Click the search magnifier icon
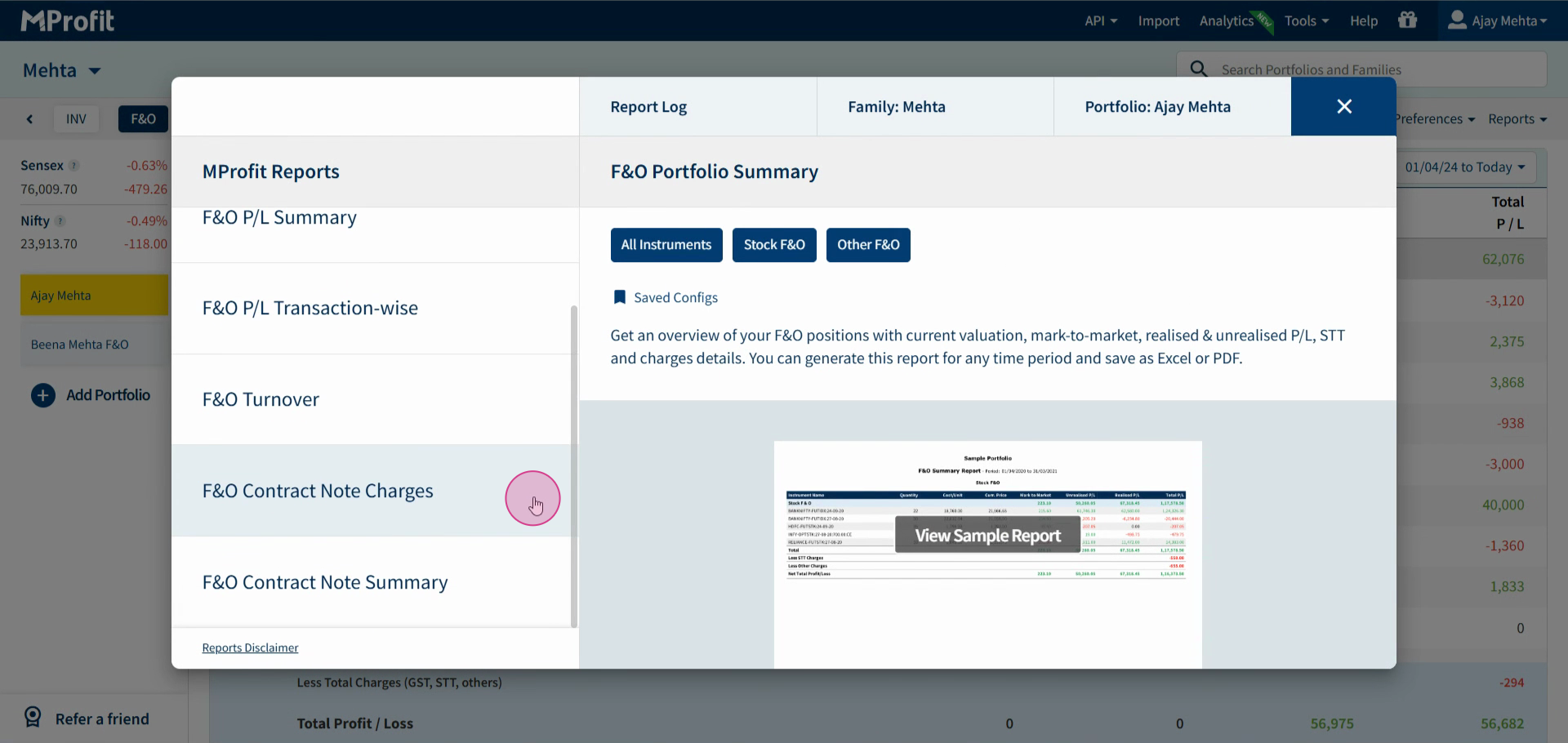Image resolution: width=1568 pixels, height=743 pixels. click(1199, 69)
